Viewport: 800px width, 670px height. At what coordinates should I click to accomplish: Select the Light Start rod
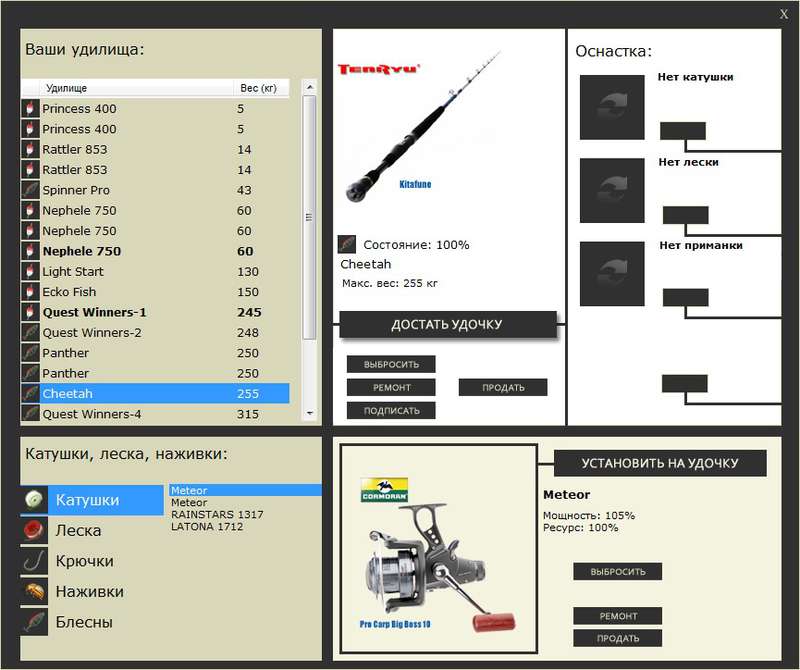tap(155, 271)
